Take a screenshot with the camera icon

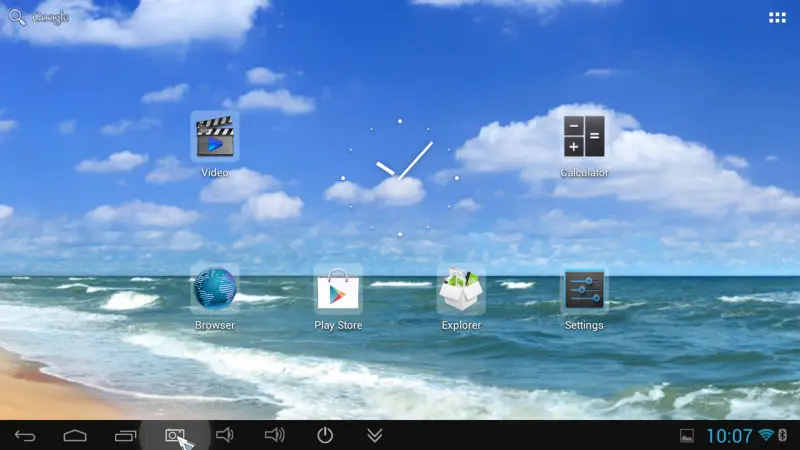point(175,435)
